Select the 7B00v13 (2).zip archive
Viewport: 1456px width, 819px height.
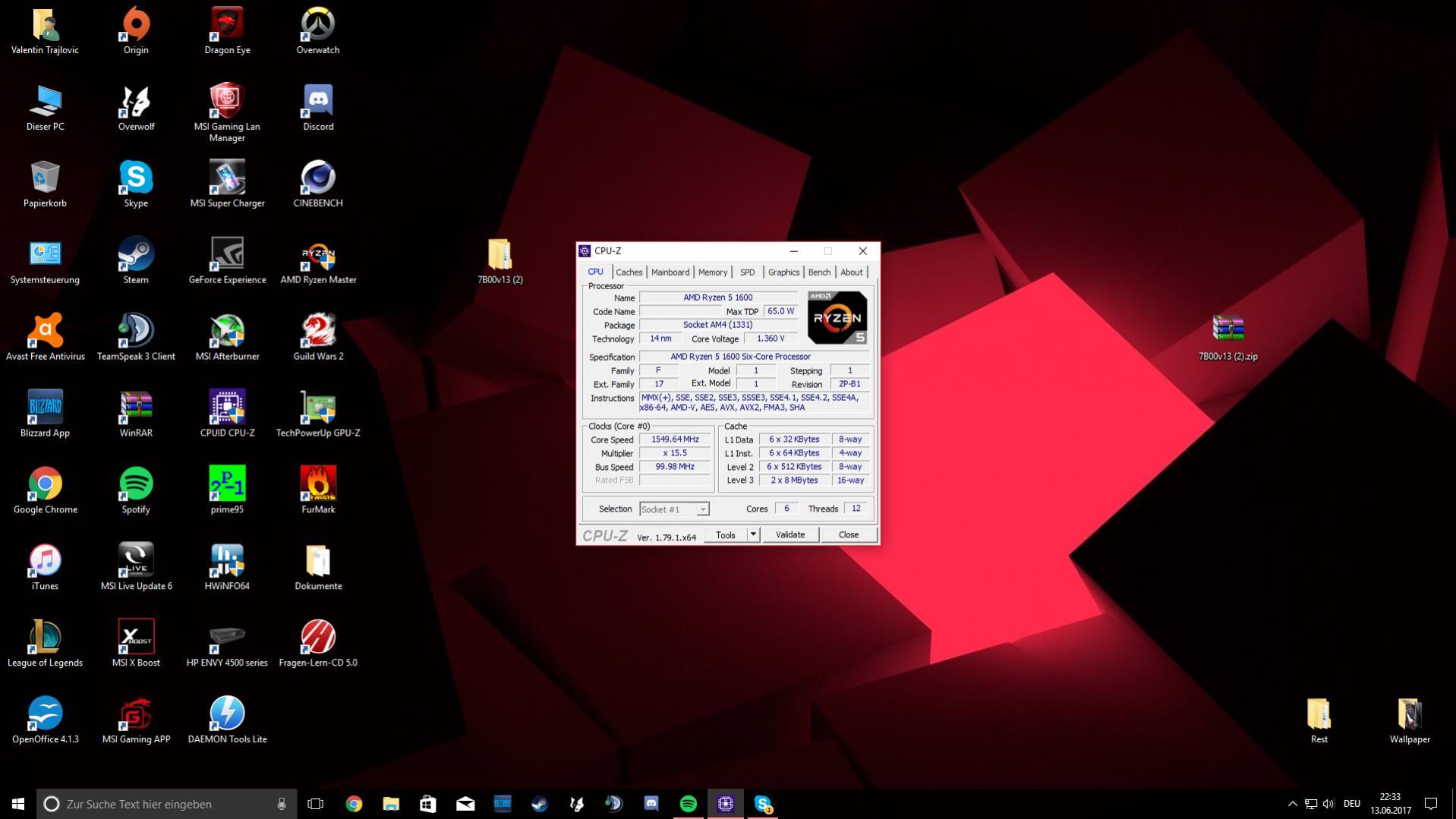coord(1228,338)
